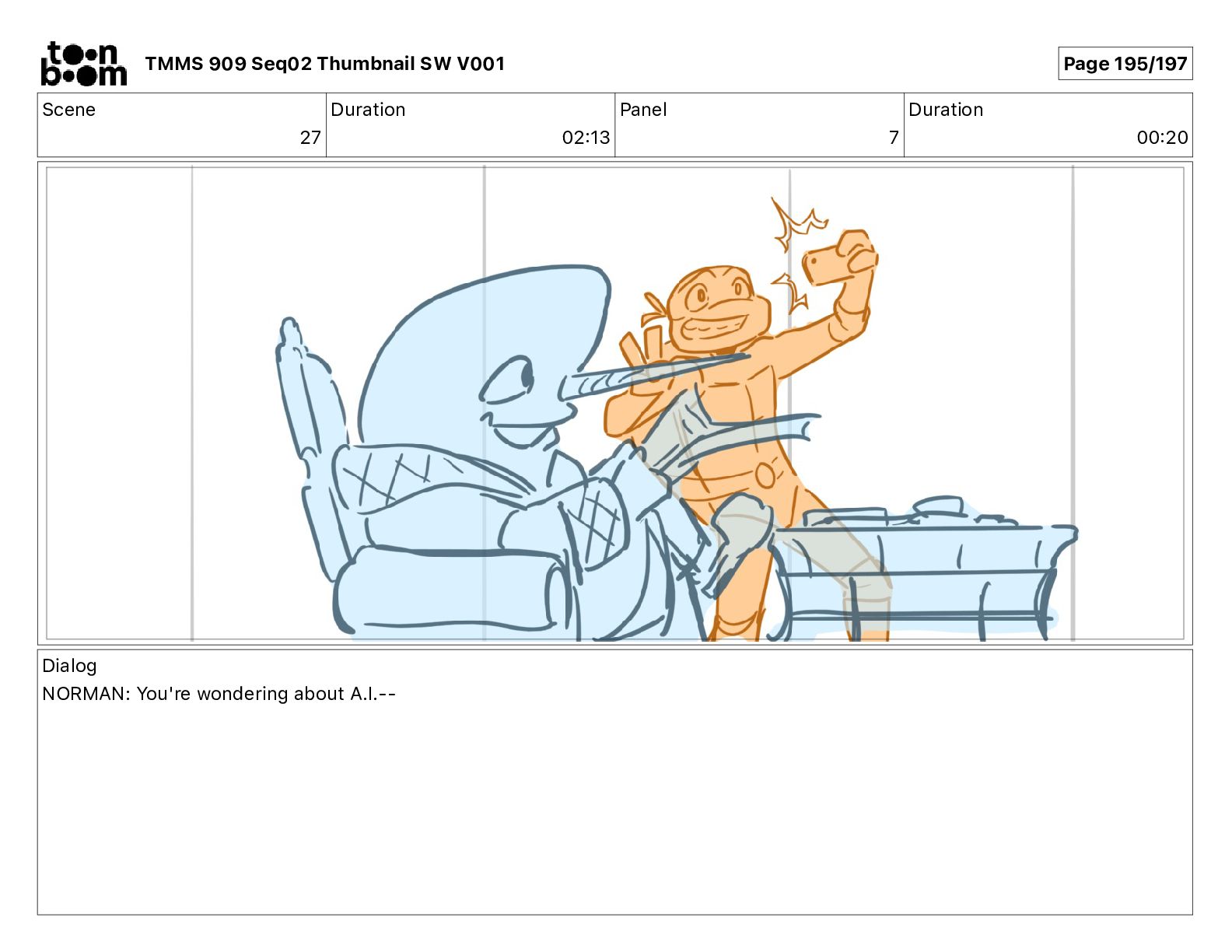
Task: Click the 'Dialog' label
Action: 69,666
